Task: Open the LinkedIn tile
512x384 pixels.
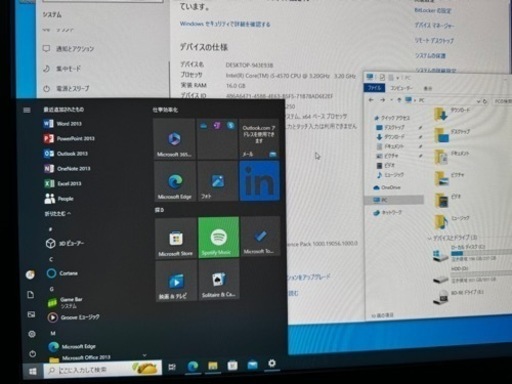Action: [x=259, y=181]
